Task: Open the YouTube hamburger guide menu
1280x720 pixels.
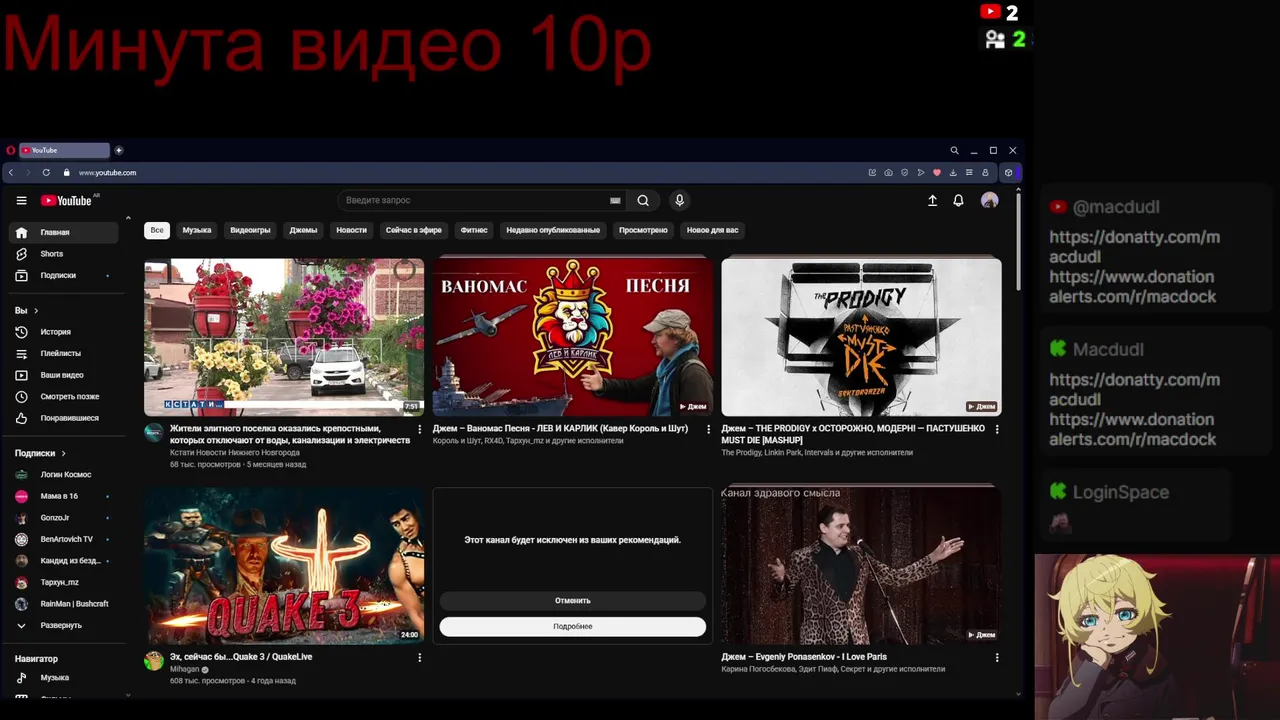Action: [21, 200]
